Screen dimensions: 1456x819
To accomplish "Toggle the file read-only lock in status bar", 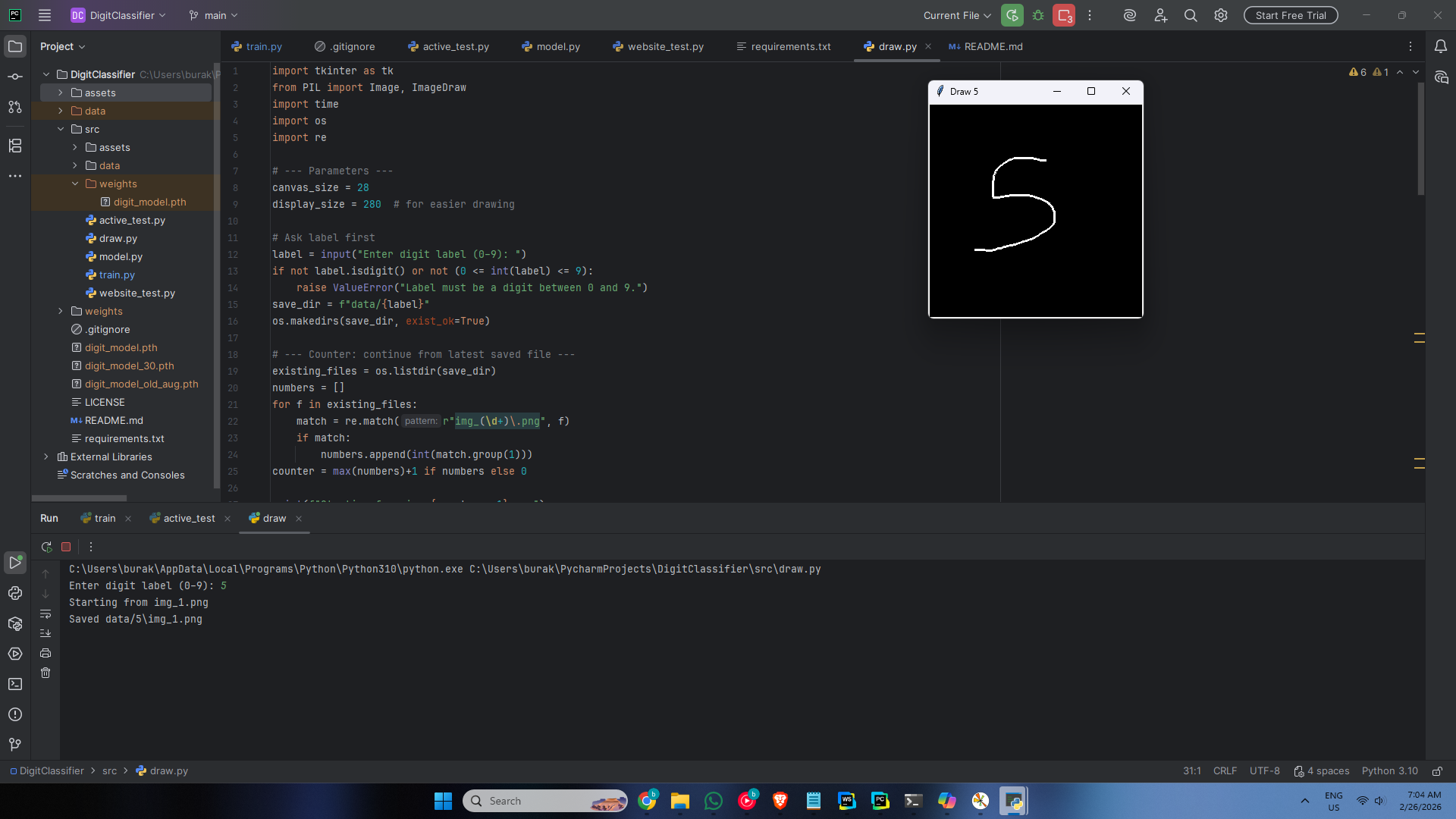I will click(x=1437, y=771).
